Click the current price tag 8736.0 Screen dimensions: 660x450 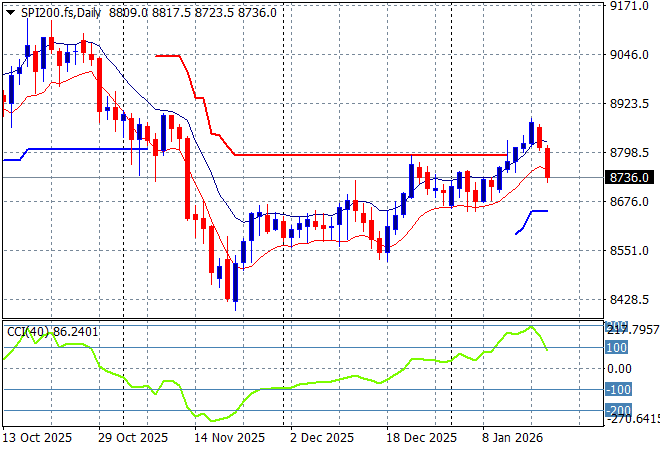(x=629, y=178)
